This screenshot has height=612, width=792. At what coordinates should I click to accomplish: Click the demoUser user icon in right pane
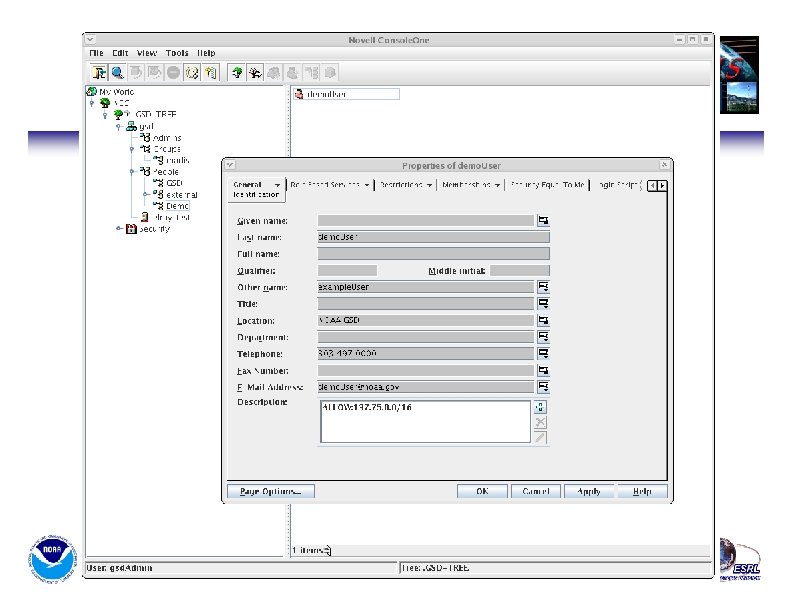[299, 94]
